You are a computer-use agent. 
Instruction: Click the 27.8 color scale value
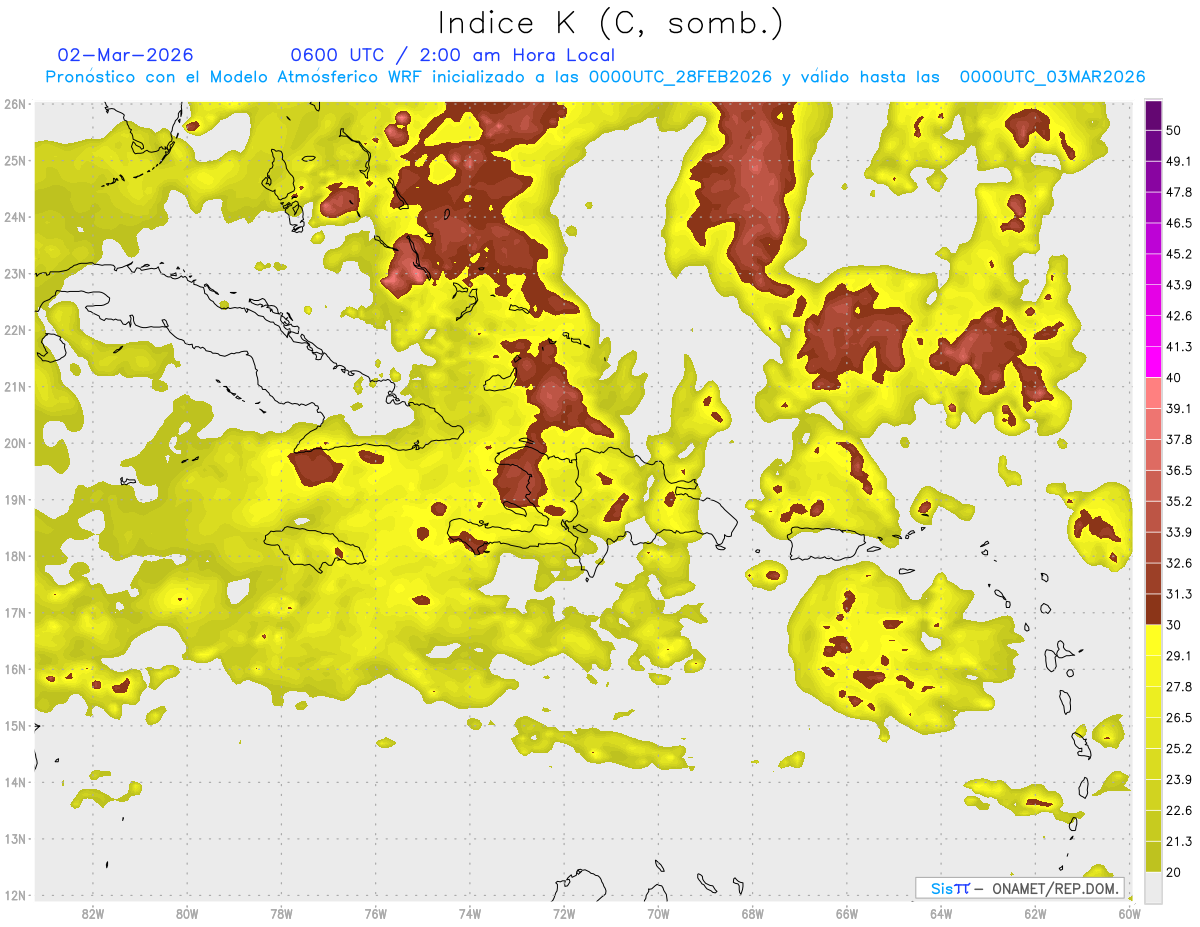(1179, 687)
